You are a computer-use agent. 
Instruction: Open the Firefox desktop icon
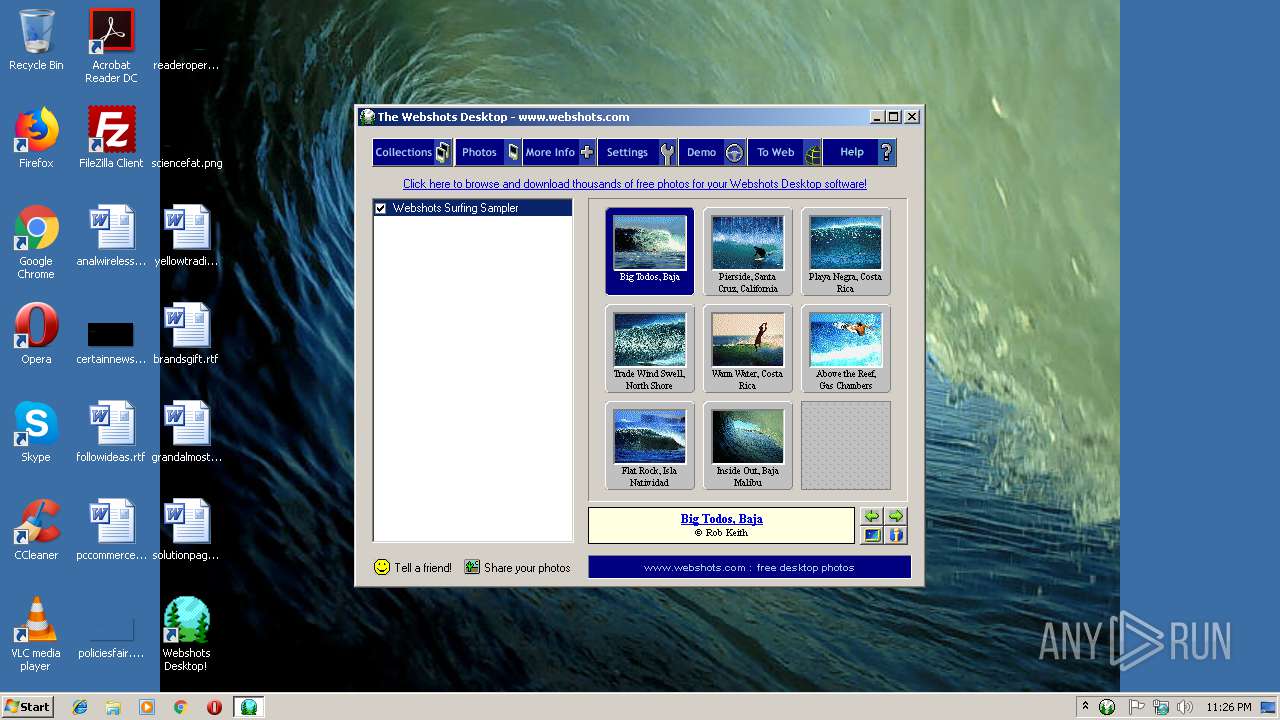click(x=36, y=138)
